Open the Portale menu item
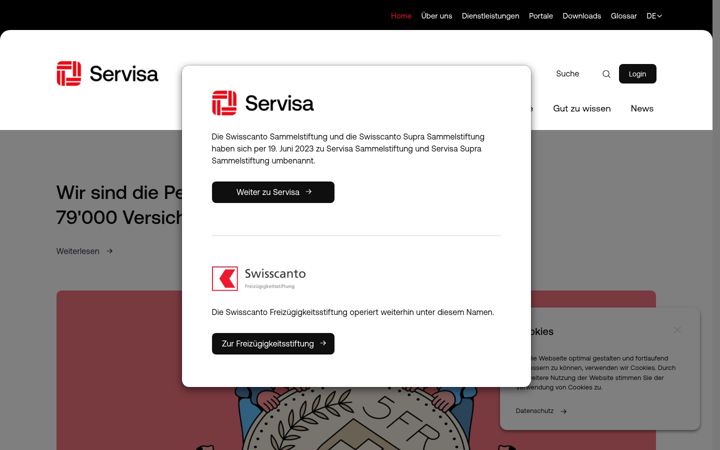This screenshot has height=450, width=720. click(540, 16)
